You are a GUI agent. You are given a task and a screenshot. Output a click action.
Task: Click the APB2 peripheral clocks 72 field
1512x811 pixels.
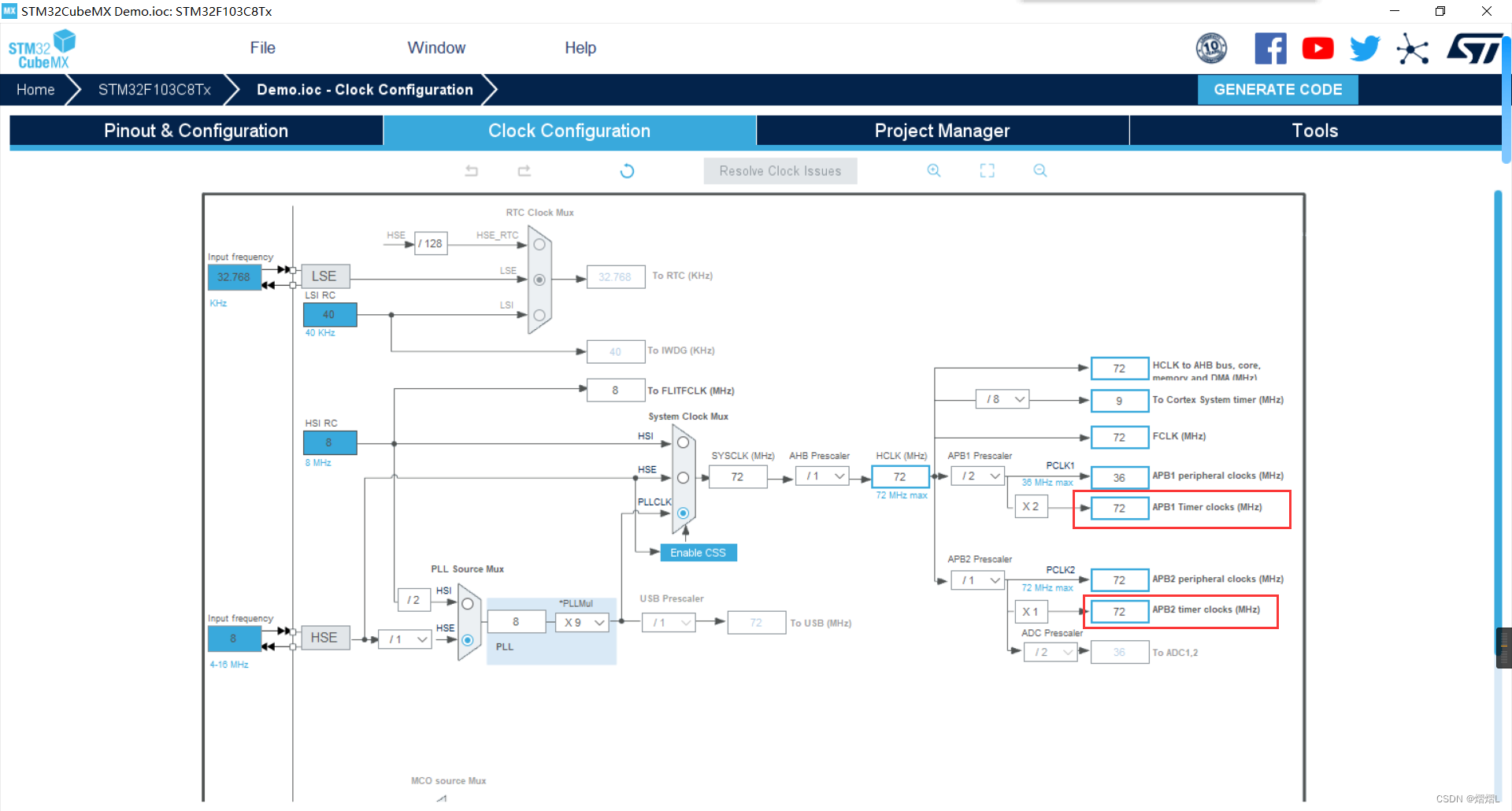point(1119,580)
